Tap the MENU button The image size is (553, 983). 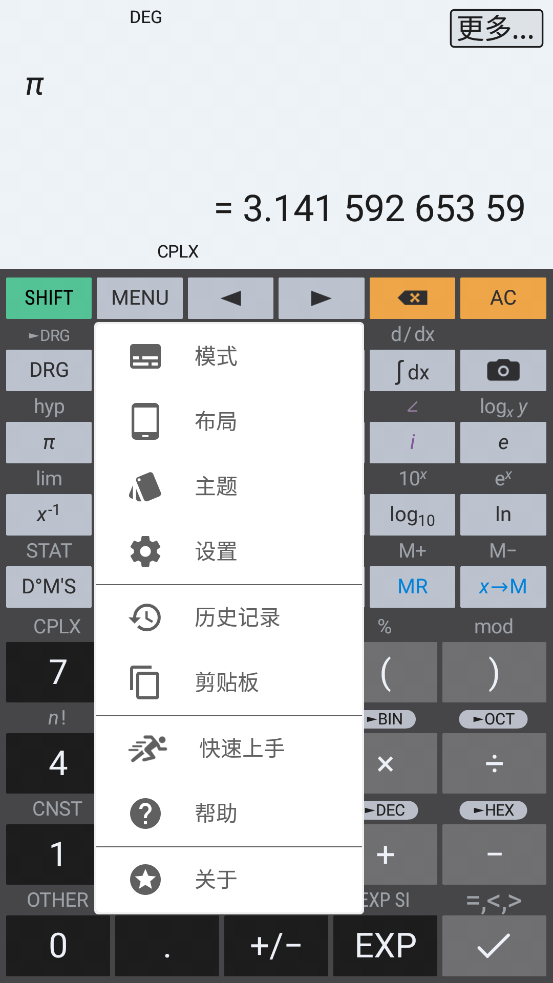[x=140, y=298]
